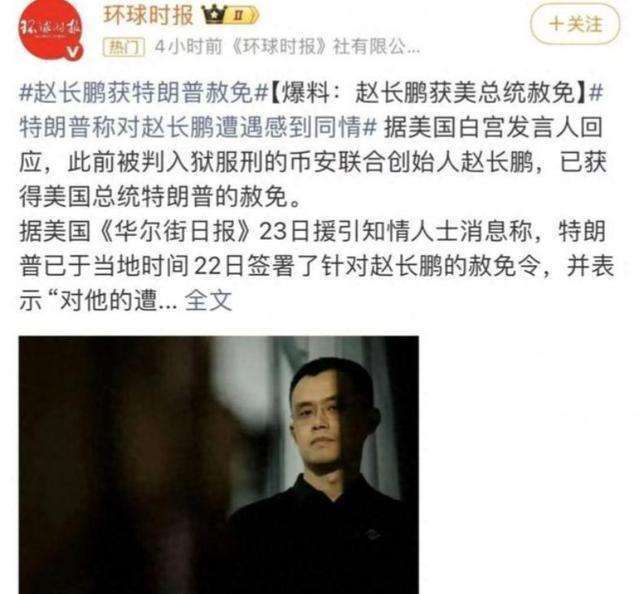The width and height of the screenshot is (640, 594).
Task: Click the line mentioning 币安联合创始人赵长鹏
Action: pos(313,162)
